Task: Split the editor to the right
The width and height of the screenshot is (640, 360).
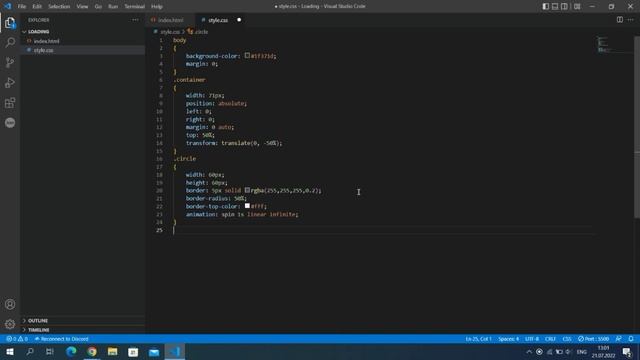Action: pyautogui.click(x=620, y=20)
